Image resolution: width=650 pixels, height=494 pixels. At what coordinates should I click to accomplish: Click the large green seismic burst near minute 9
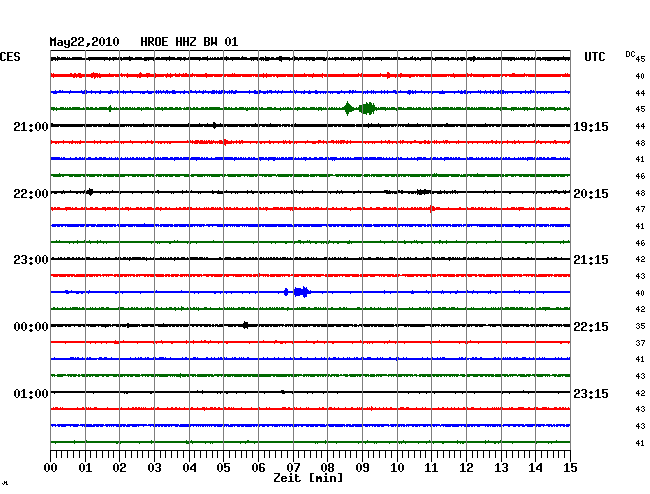point(367,109)
